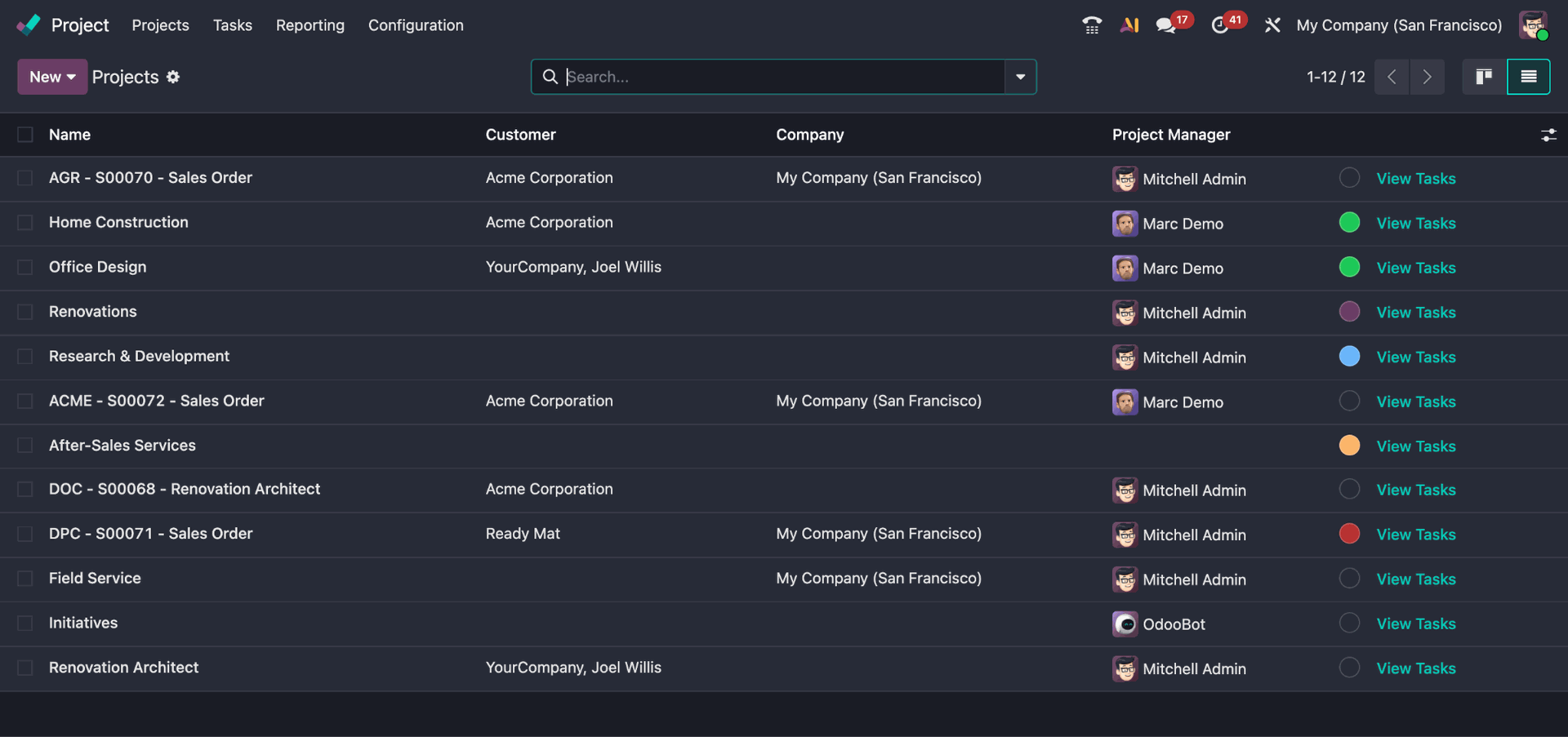The height and width of the screenshot is (737, 1568).
Task: Open the Projects menu
Action: 160,25
